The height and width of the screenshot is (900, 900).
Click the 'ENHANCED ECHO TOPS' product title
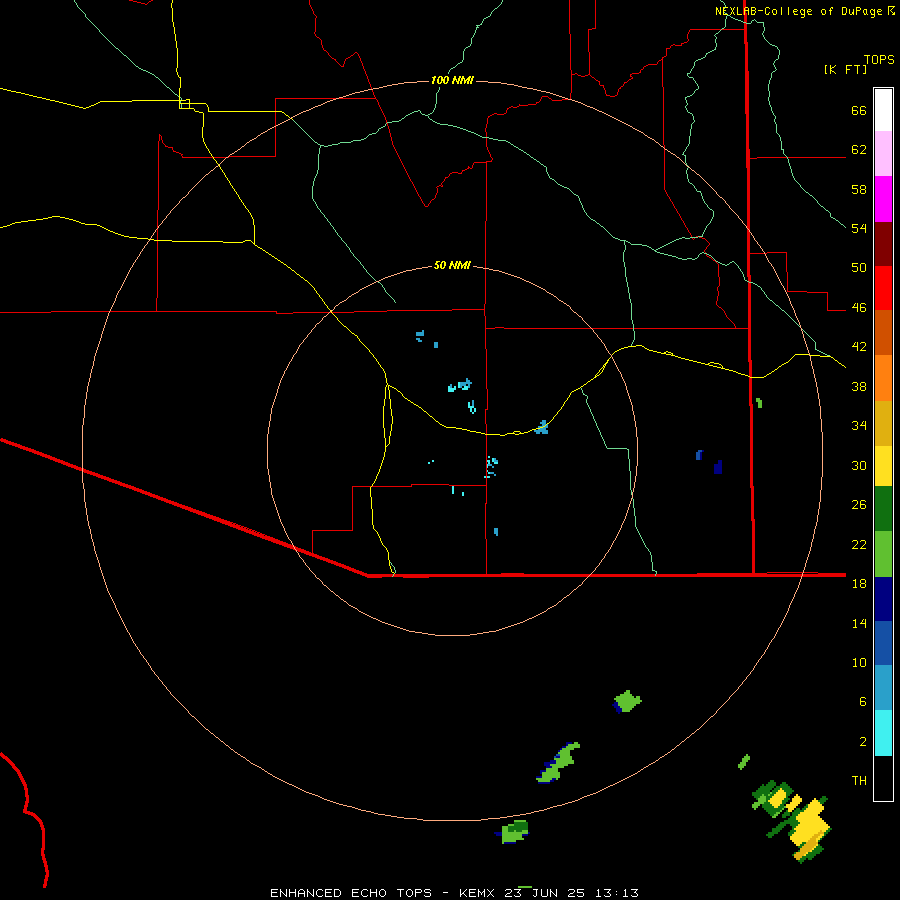tap(351, 893)
